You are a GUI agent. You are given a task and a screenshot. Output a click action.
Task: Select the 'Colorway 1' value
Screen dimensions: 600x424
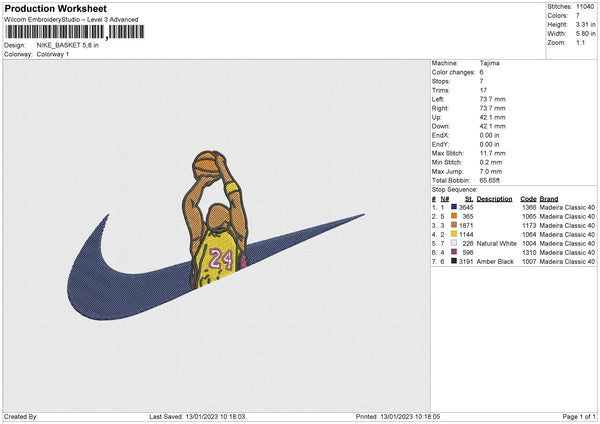tap(53, 54)
